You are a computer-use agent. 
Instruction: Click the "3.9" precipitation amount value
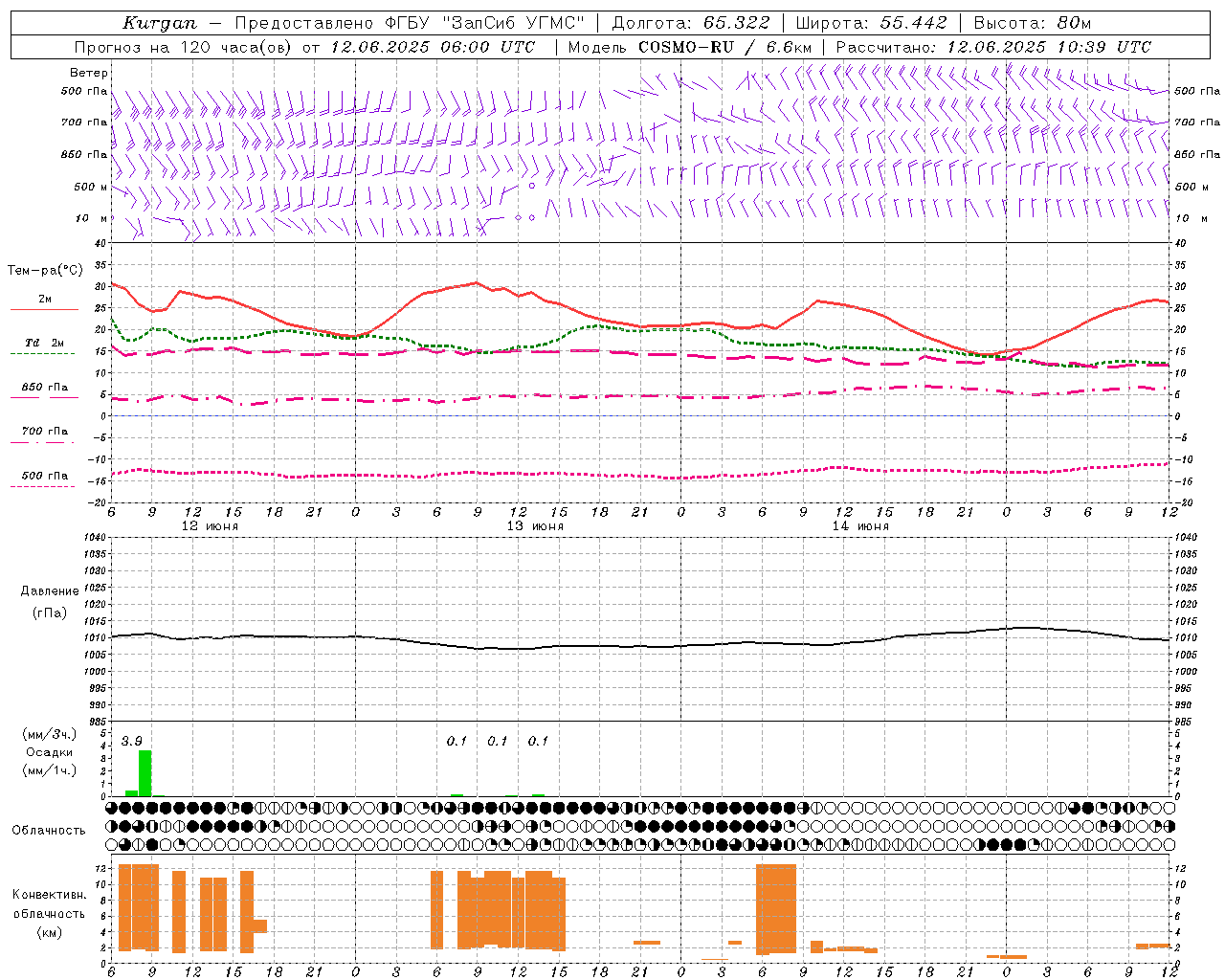[132, 742]
